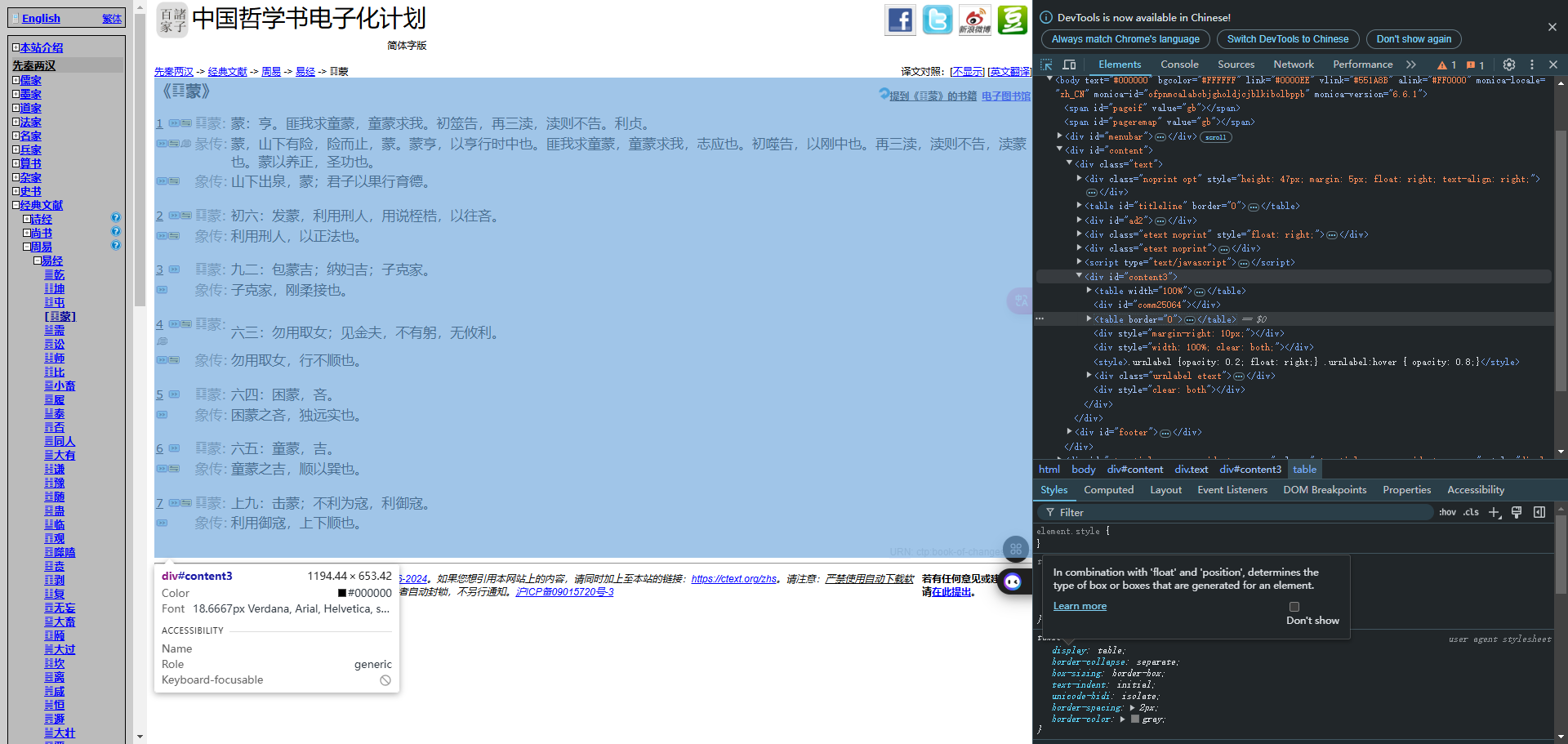1568x744 pixels.
Task: Open DevTools settings gear
Action: point(1508,65)
